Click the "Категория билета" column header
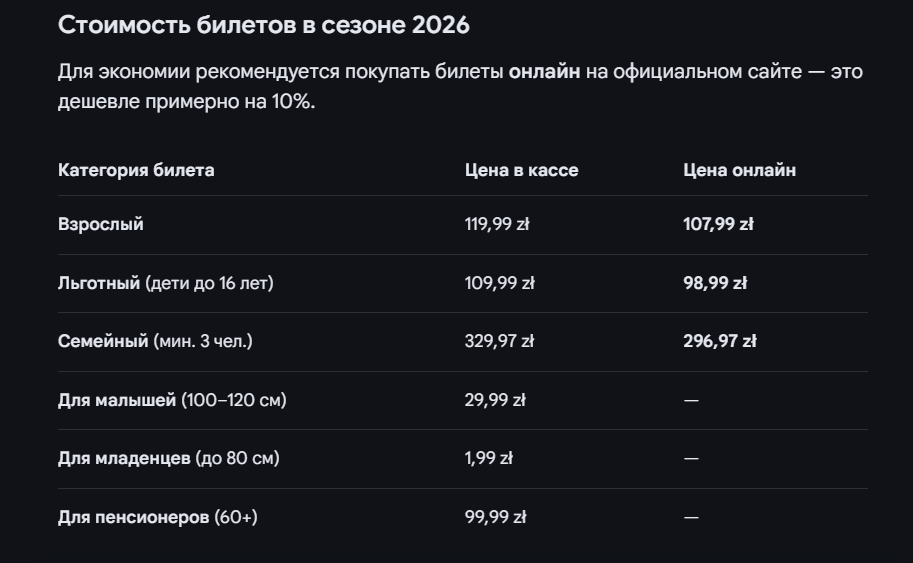Screen dimensions: 913x563 [136, 170]
